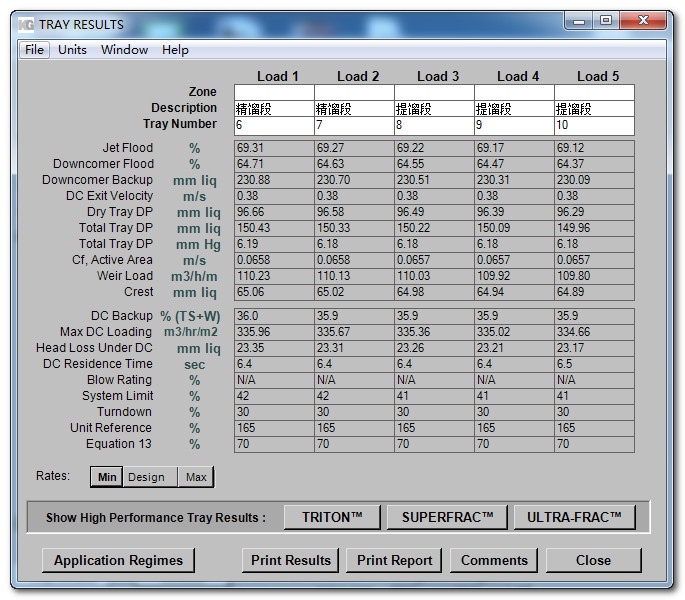The height and width of the screenshot is (600, 685).
Task: Minimize the TRAY RESULTS window
Action: [x=579, y=21]
